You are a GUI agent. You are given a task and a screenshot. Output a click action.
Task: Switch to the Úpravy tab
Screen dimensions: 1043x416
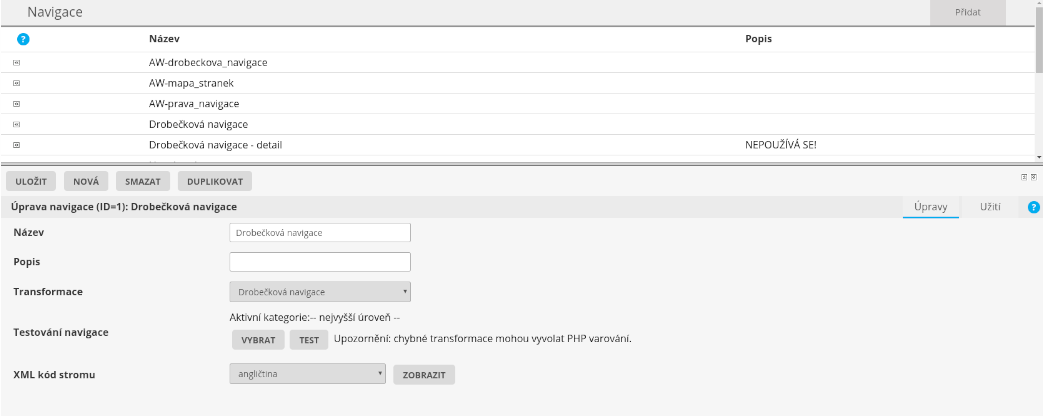(x=930, y=206)
